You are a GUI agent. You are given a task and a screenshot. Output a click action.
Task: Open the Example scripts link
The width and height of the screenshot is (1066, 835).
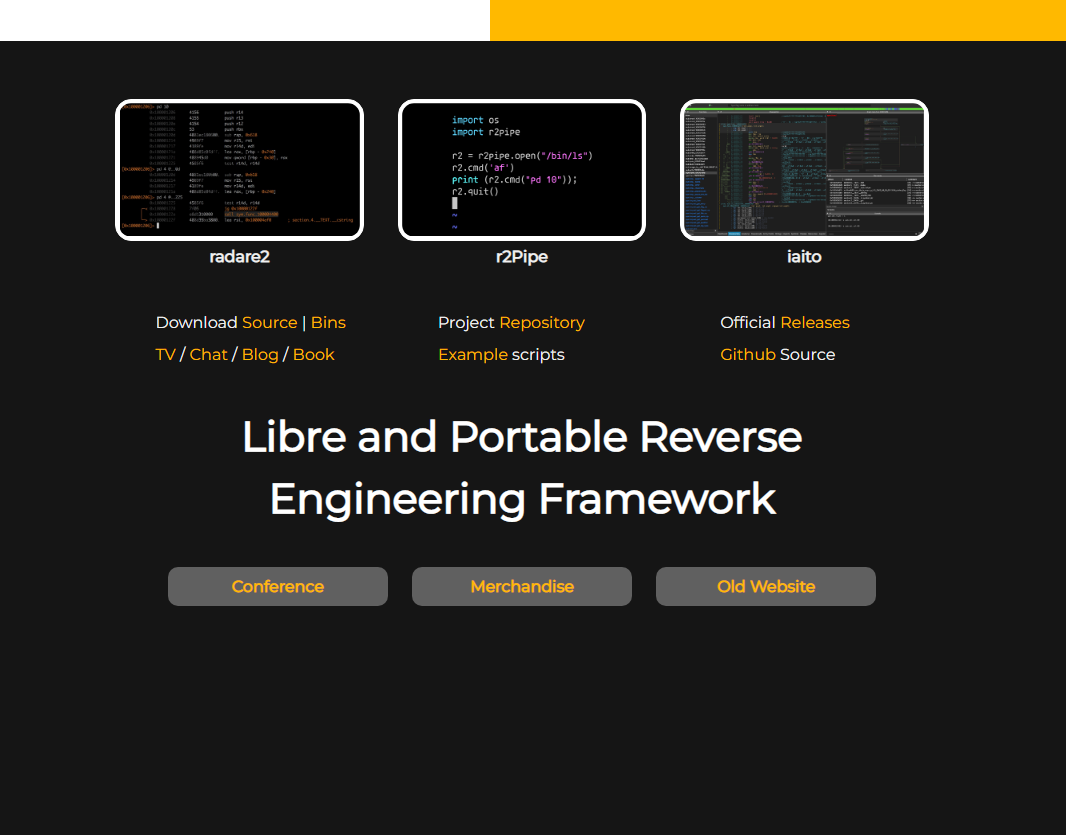pyautogui.click(x=472, y=354)
